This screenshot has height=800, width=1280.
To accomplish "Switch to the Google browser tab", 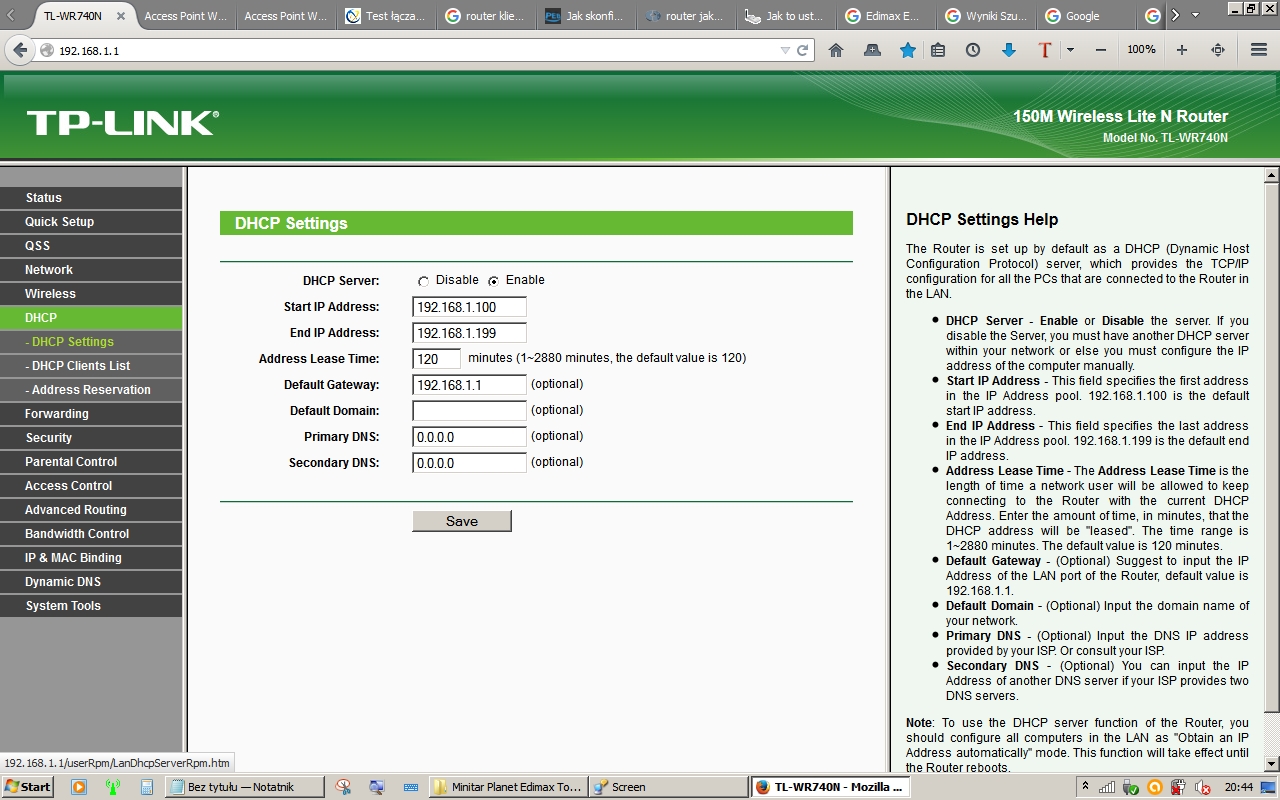I will coord(1082,16).
